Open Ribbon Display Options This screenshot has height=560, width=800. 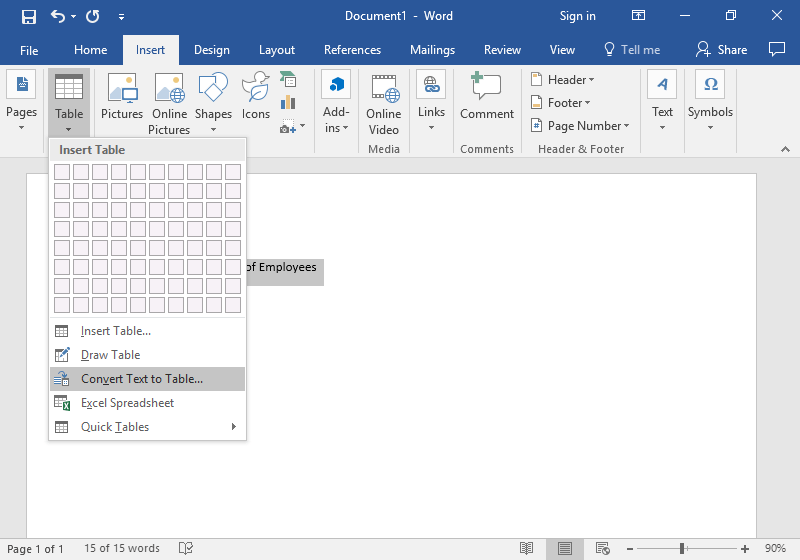tap(638, 15)
